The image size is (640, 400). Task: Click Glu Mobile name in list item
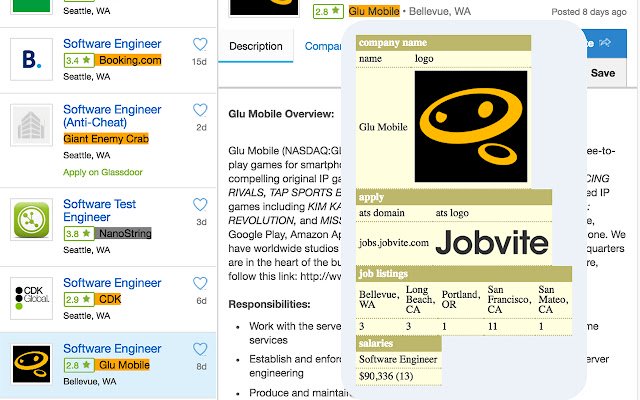tap(123, 365)
